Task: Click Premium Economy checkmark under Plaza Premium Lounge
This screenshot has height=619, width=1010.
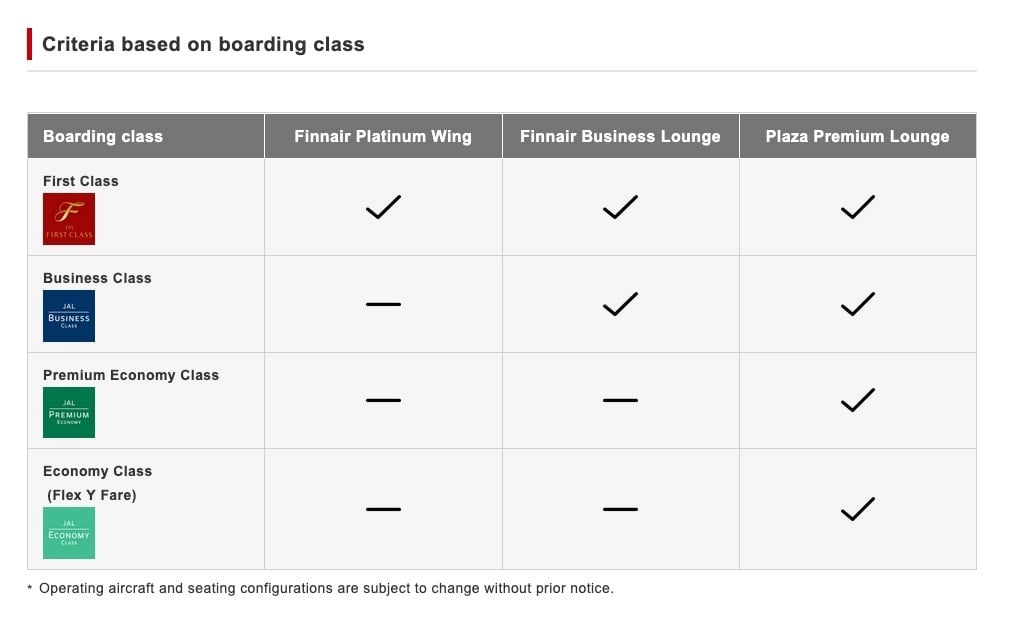Action: tap(857, 400)
